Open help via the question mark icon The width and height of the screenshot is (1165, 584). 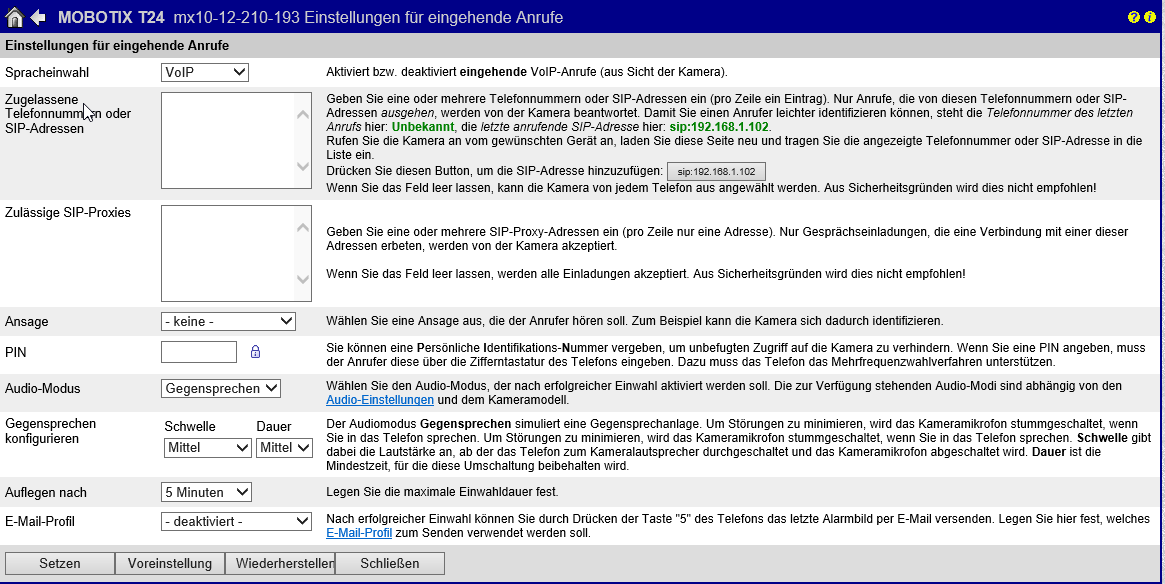(x=1132, y=17)
